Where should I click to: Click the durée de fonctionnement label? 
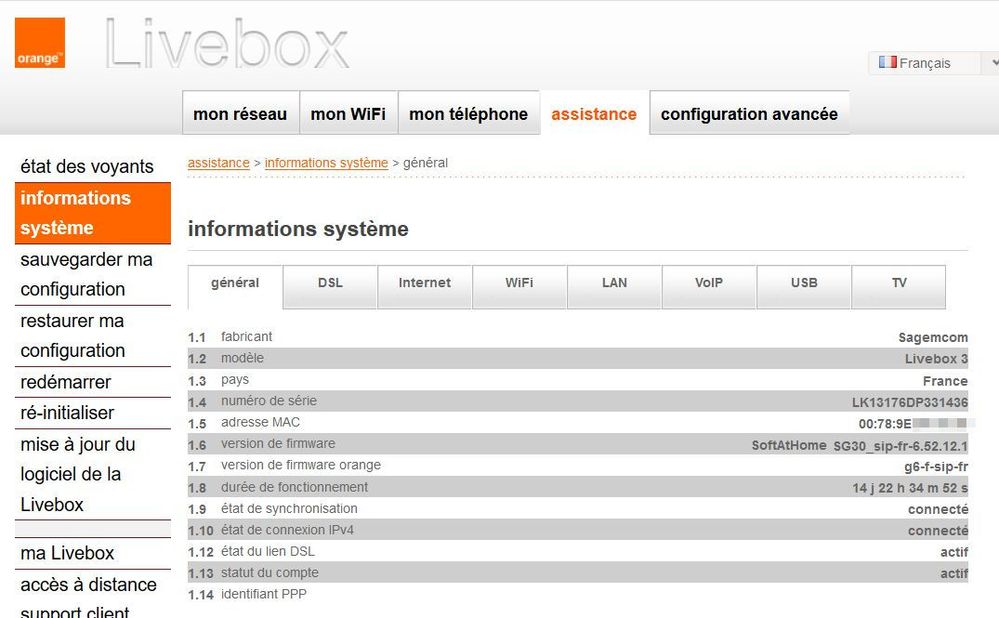tap(294, 487)
